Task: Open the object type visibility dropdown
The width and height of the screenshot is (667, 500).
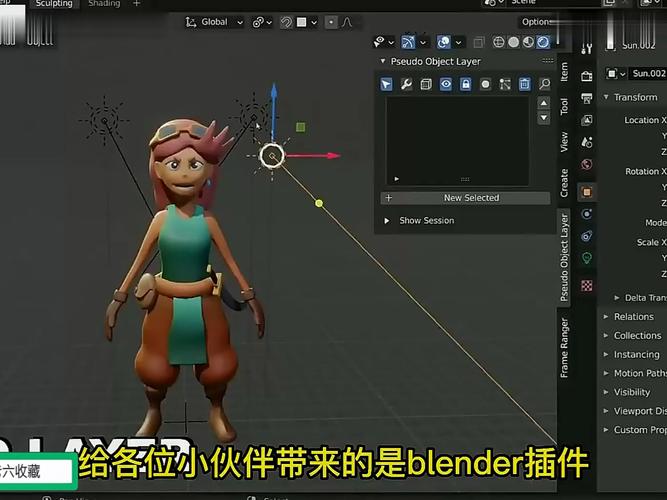Action: tap(384, 42)
